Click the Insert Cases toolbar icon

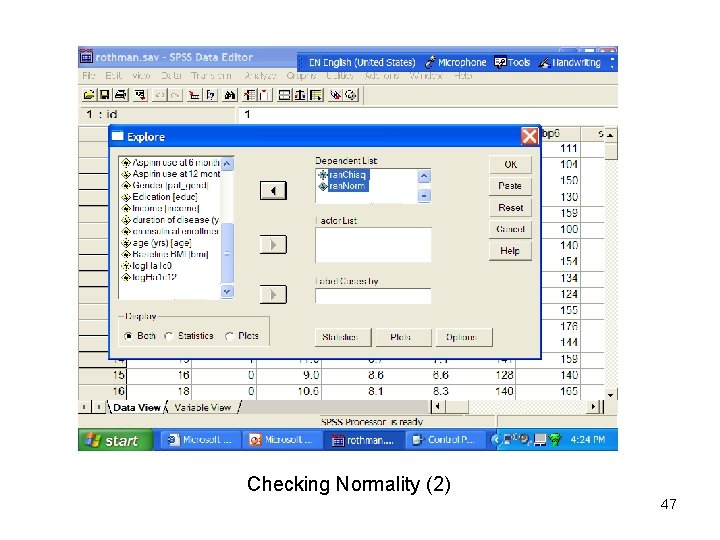tap(250, 95)
